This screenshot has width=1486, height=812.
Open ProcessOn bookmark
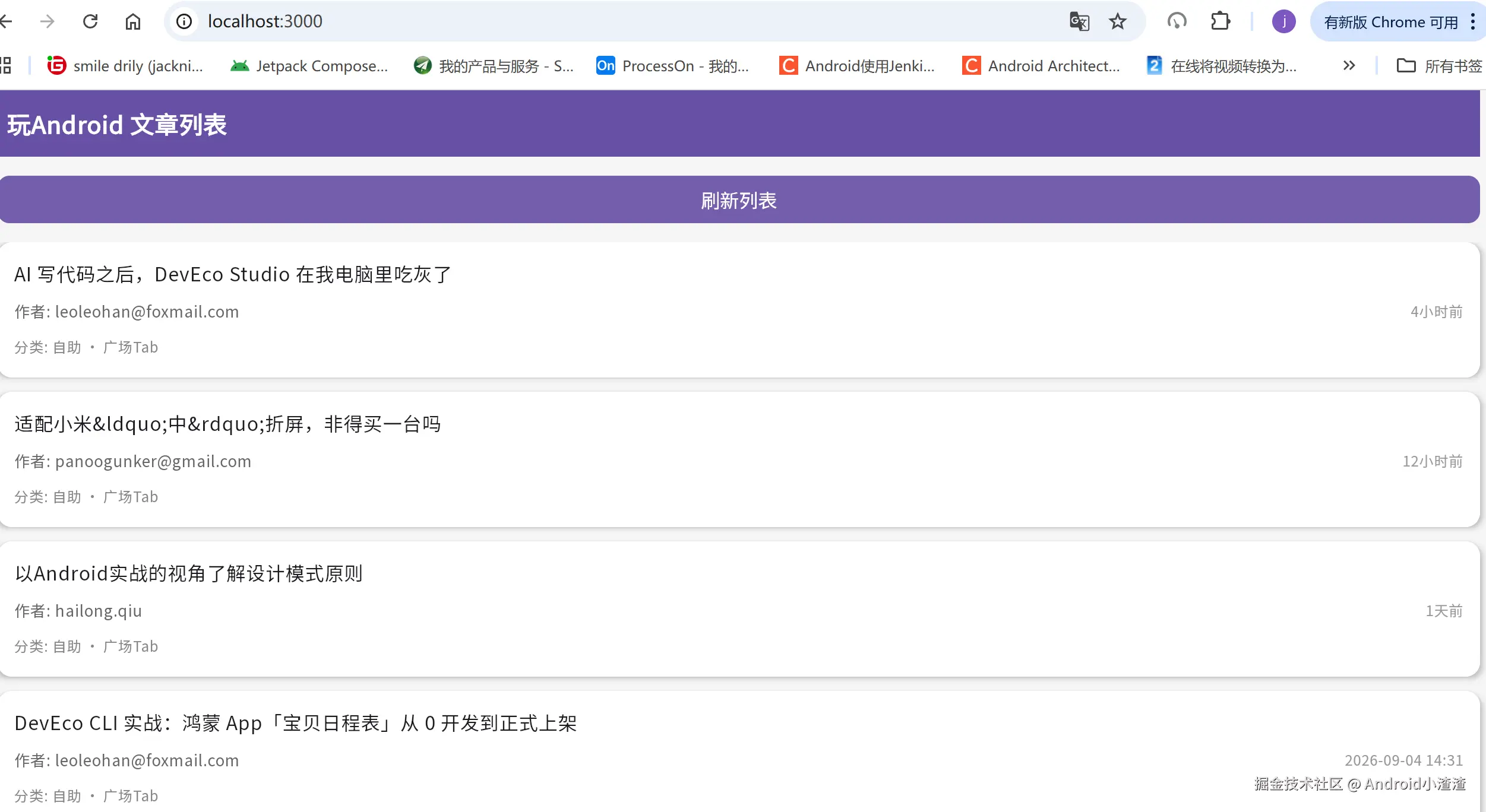coord(673,65)
